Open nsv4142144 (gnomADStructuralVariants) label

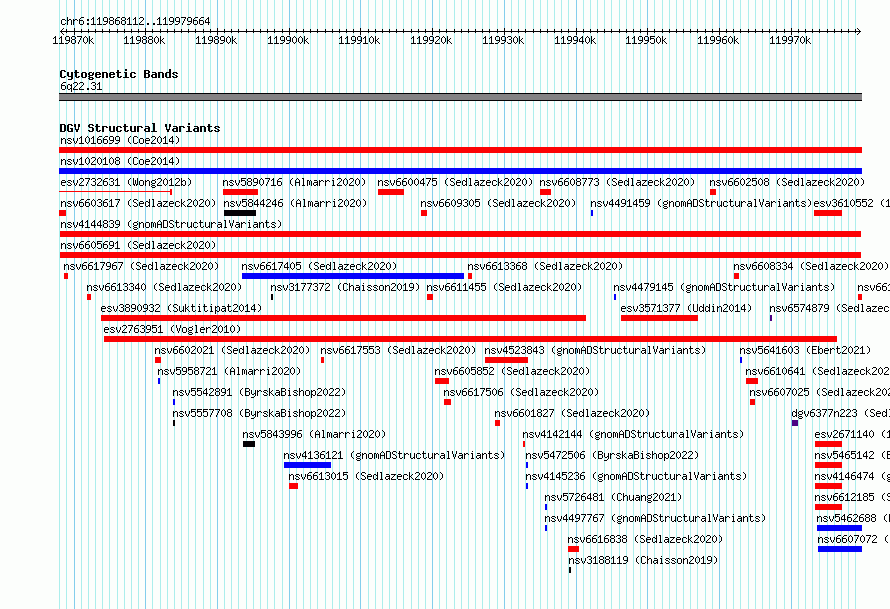(x=633, y=434)
